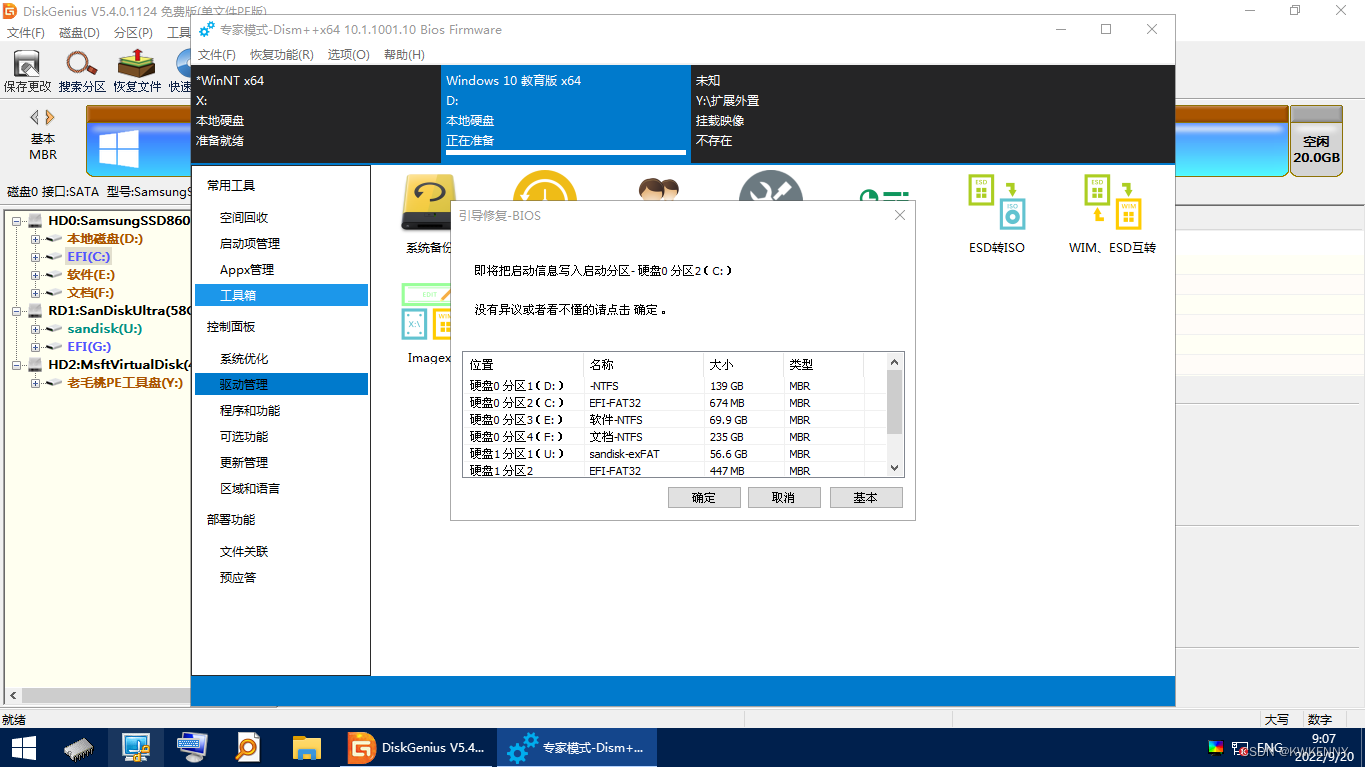
Task: Select 空间回收 in Dism++ sidebar
Action: click(244, 217)
